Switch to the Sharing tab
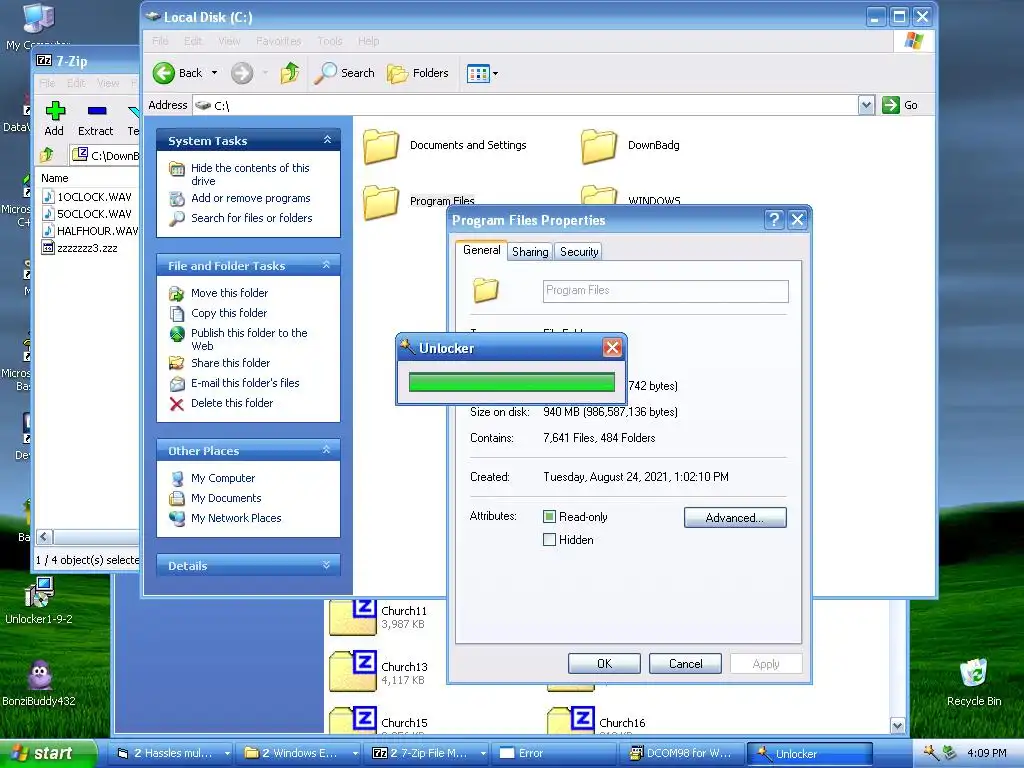This screenshot has height=768, width=1024. click(x=530, y=252)
